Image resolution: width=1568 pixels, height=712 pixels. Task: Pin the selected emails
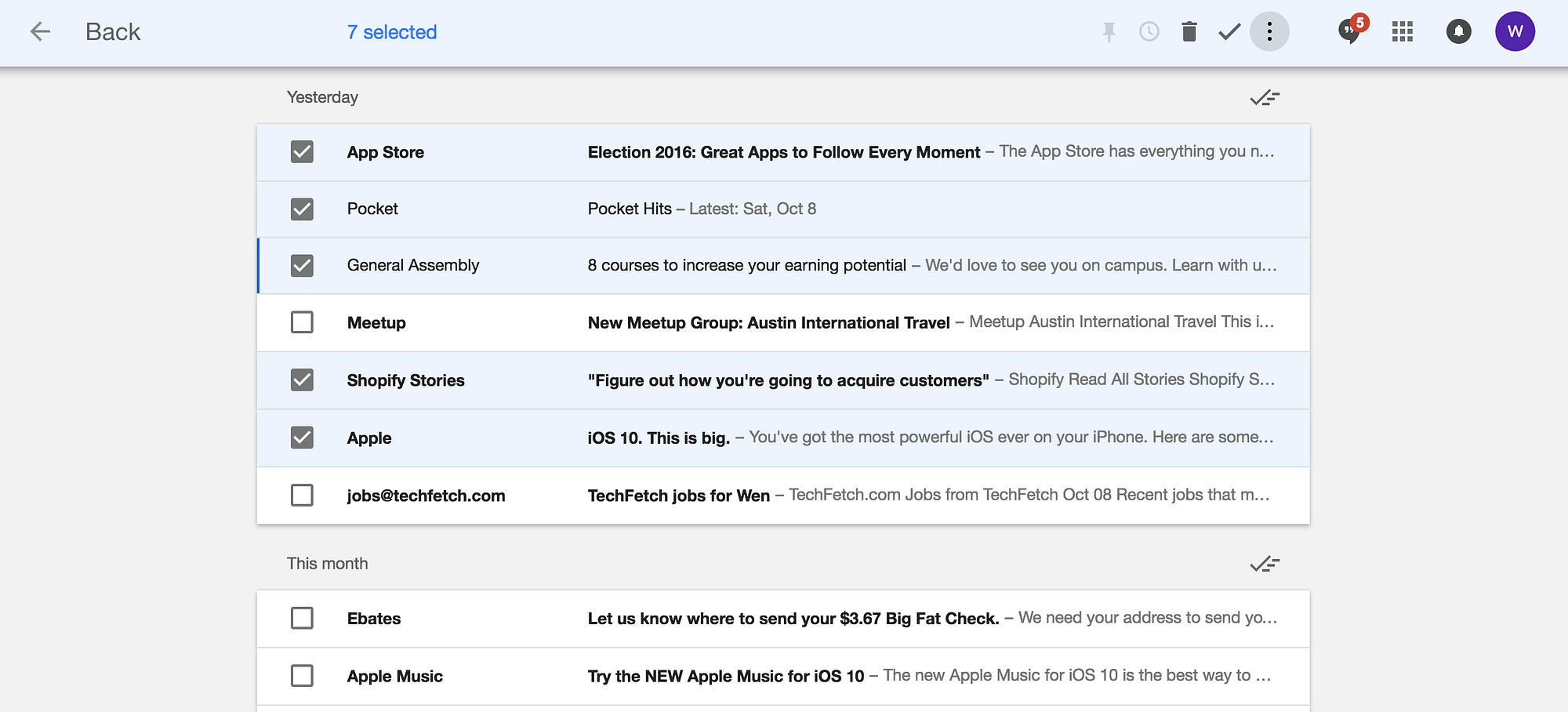[x=1109, y=32]
